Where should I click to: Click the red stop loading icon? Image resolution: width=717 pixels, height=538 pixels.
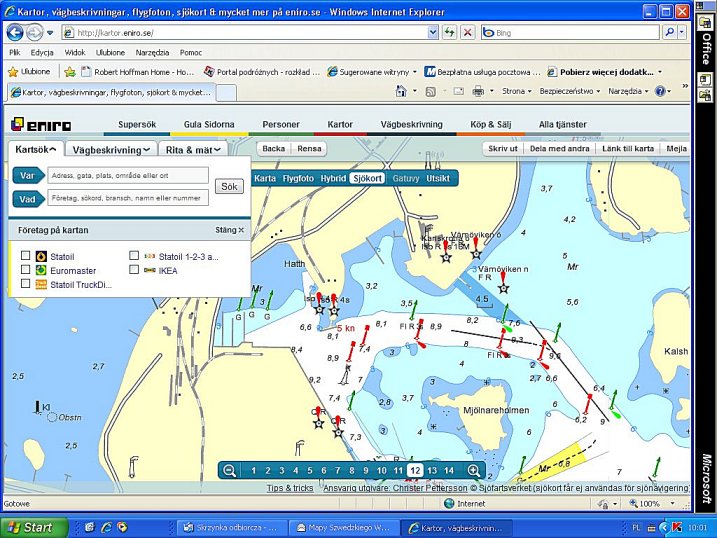point(467,32)
